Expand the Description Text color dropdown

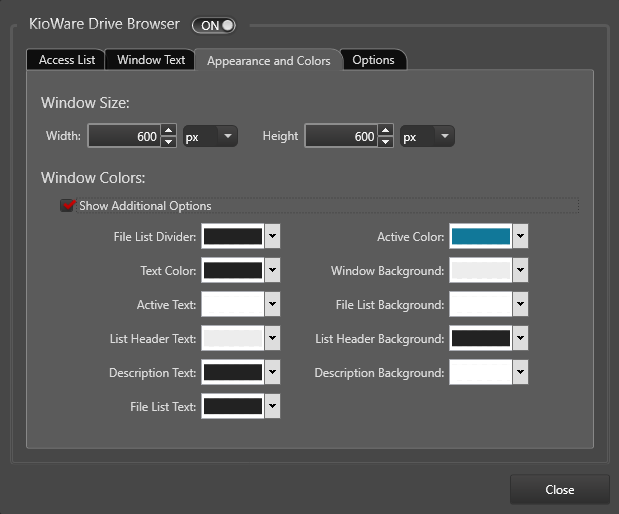[272, 372]
